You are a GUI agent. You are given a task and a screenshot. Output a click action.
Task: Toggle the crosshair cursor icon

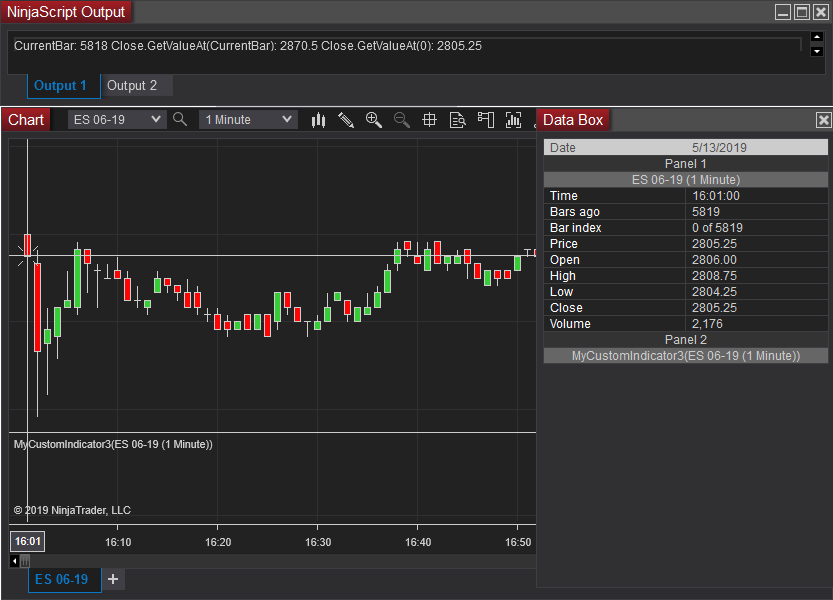pyautogui.click(x=429, y=120)
